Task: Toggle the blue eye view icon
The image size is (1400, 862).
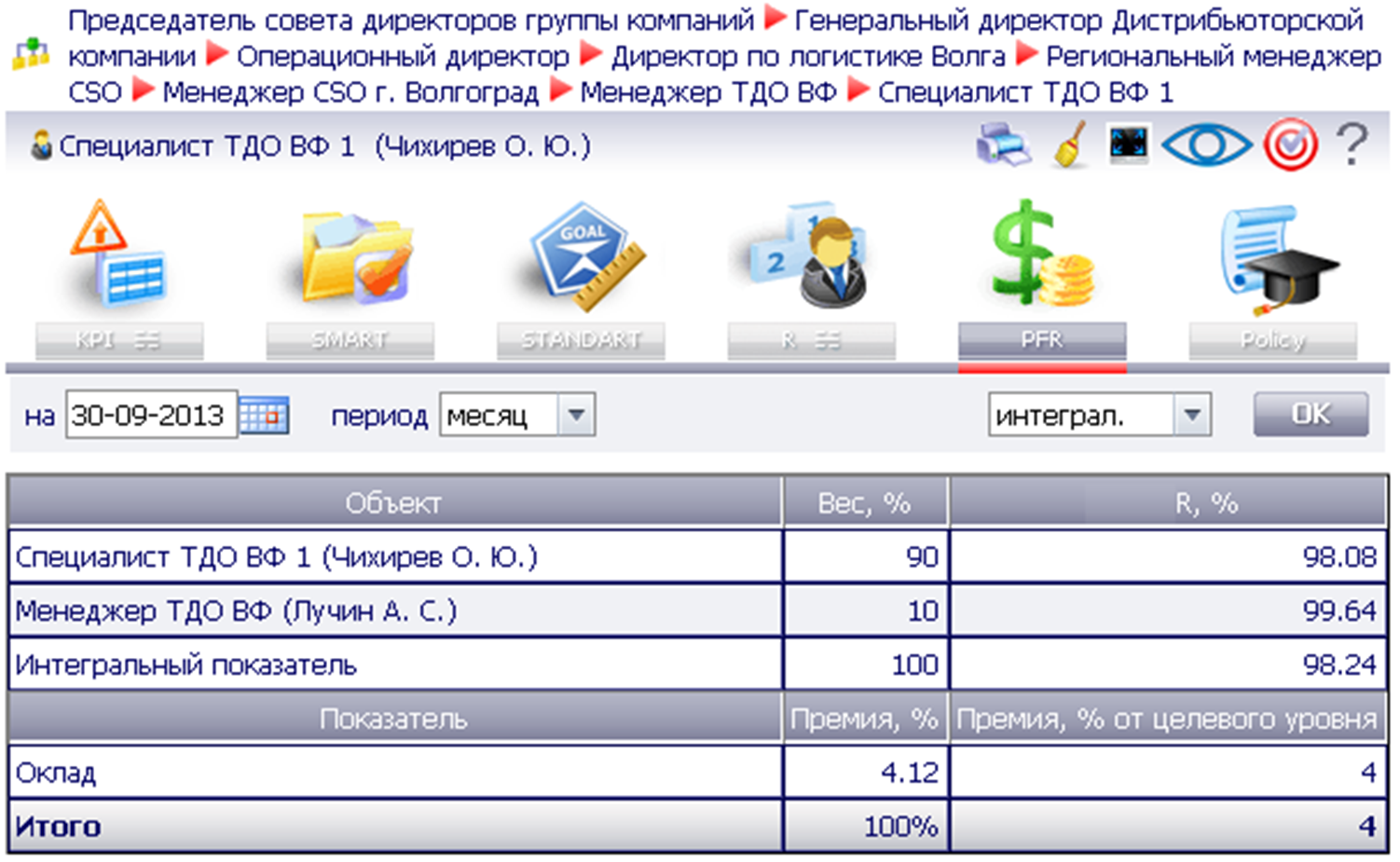Action: tap(1206, 145)
